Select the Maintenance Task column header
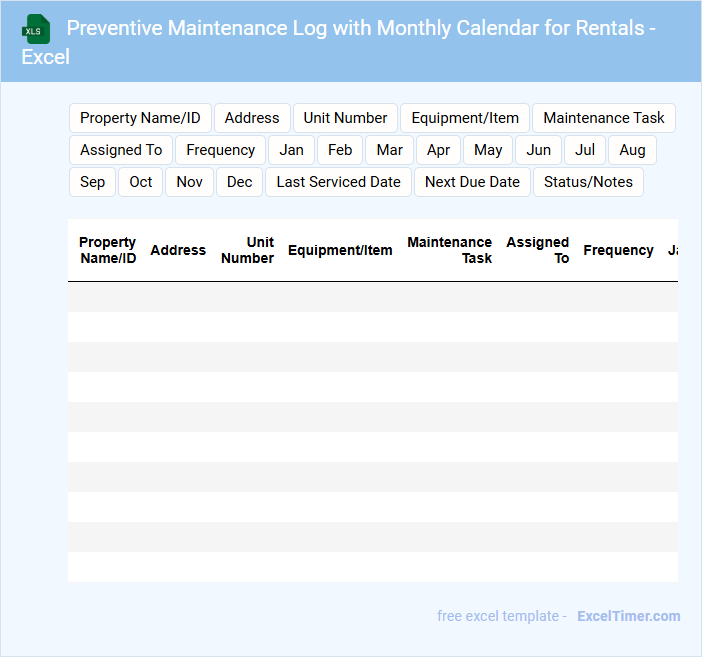This screenshot has height=657, width=702. pyautogui.click(x=449, y=250)
